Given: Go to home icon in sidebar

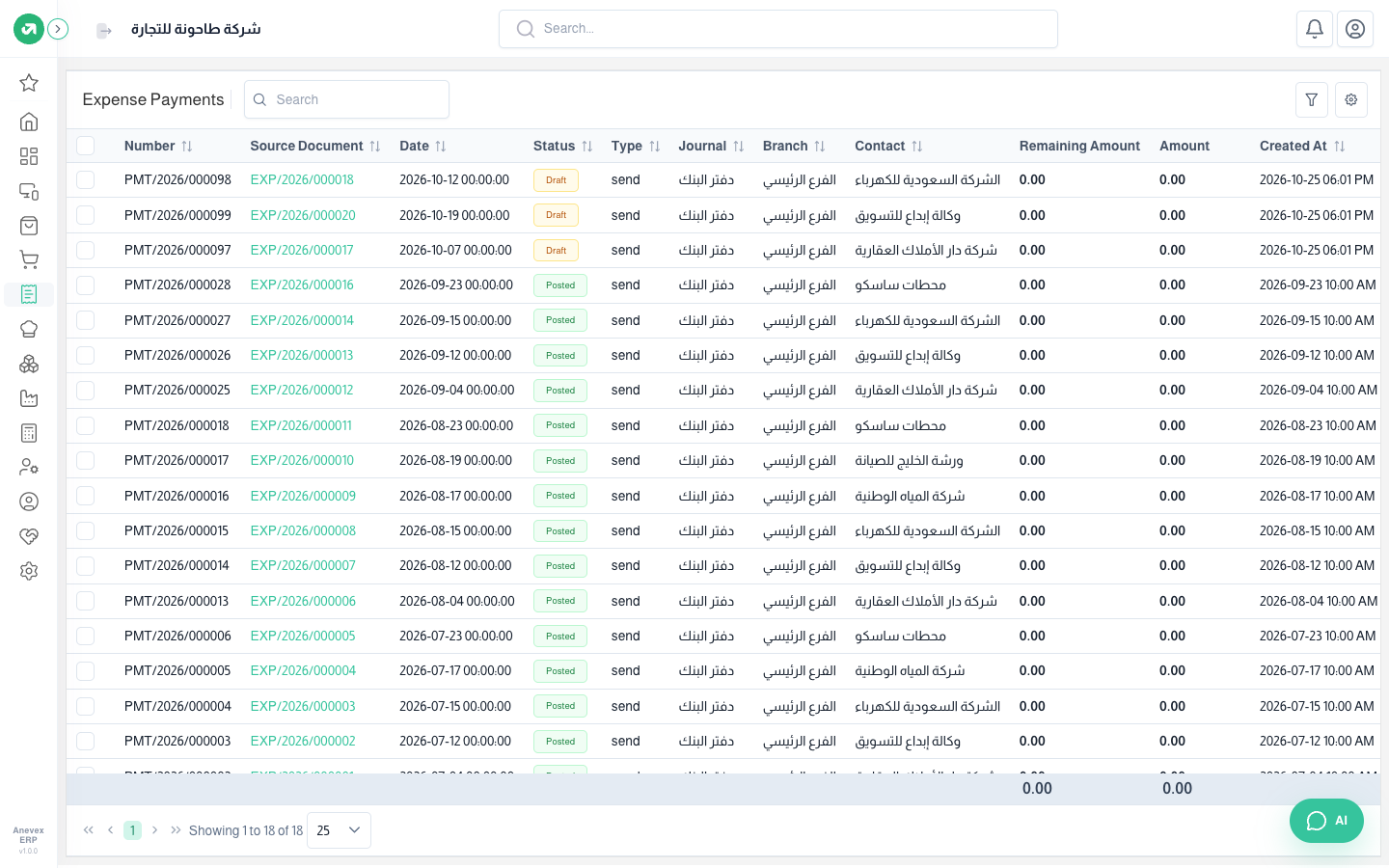Looking at the screenshot, I should click(x=29, y=122).
